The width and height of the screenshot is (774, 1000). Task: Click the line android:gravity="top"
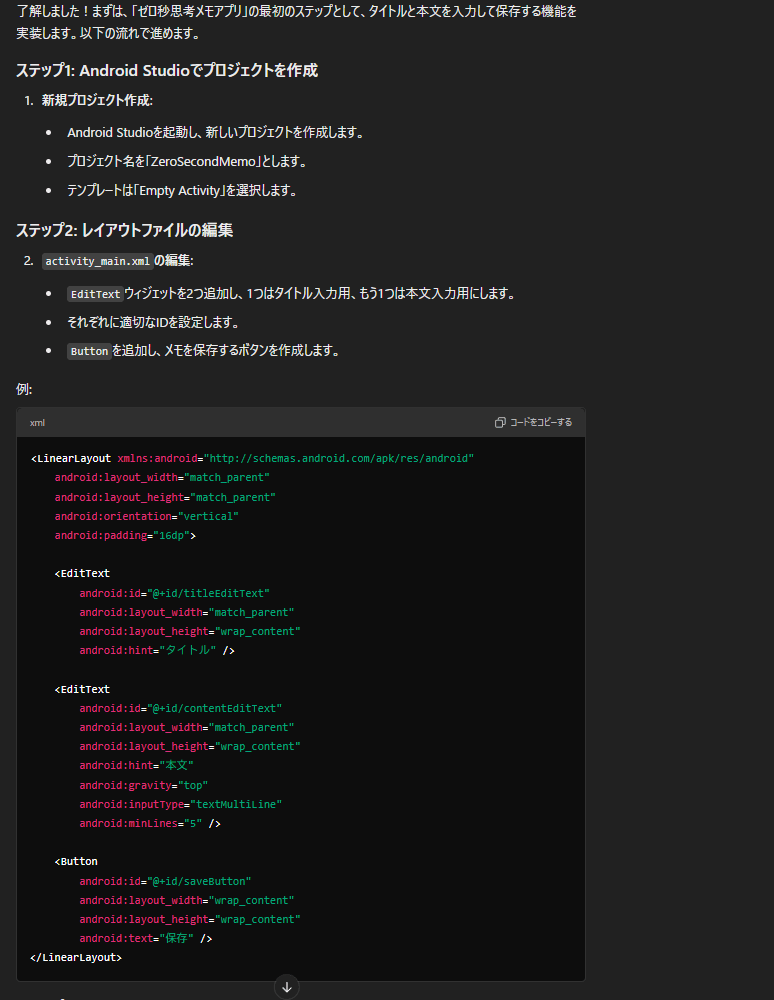[x=143, y=785]
